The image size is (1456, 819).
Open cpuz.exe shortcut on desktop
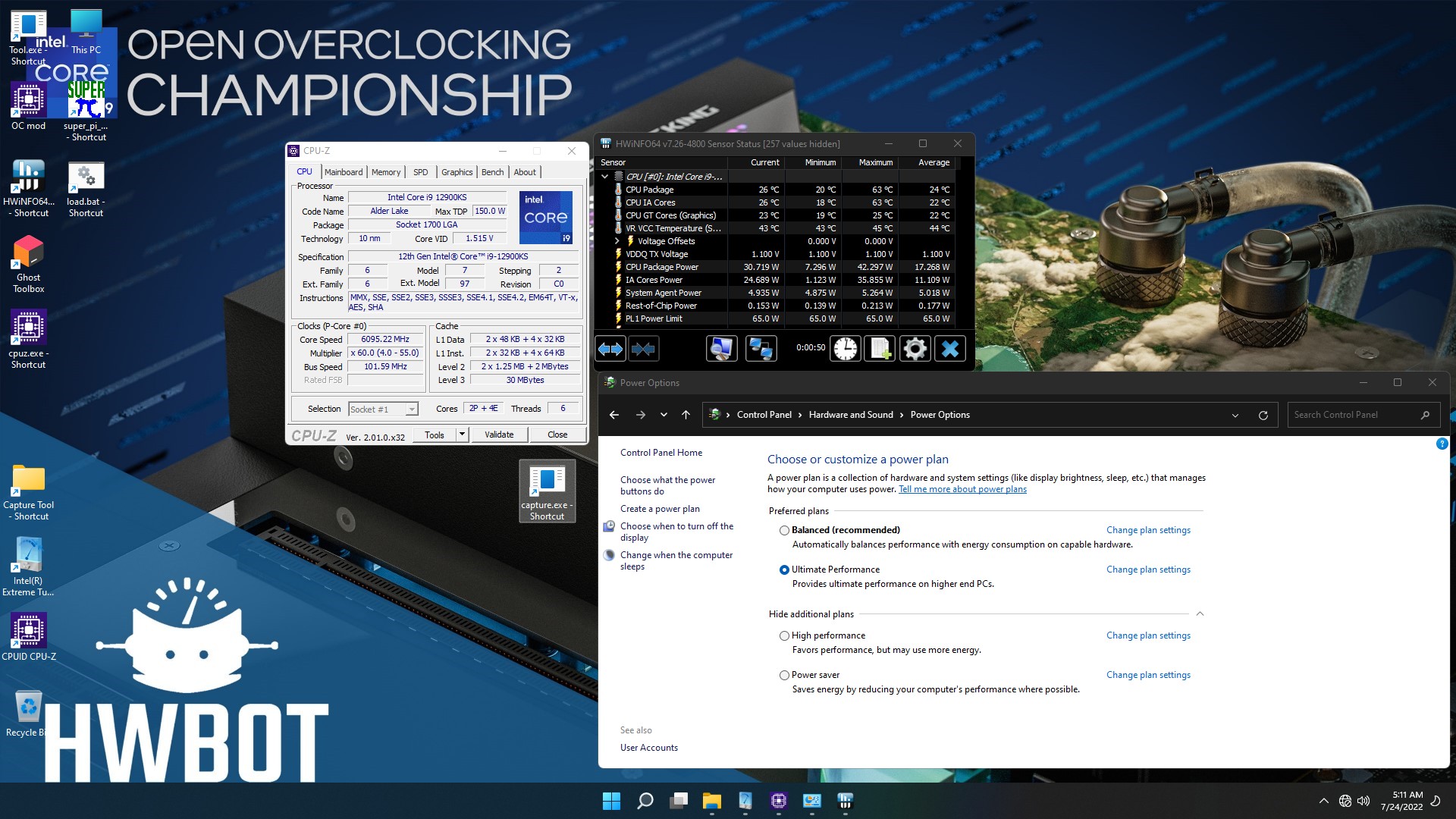[x=28, y=340]
